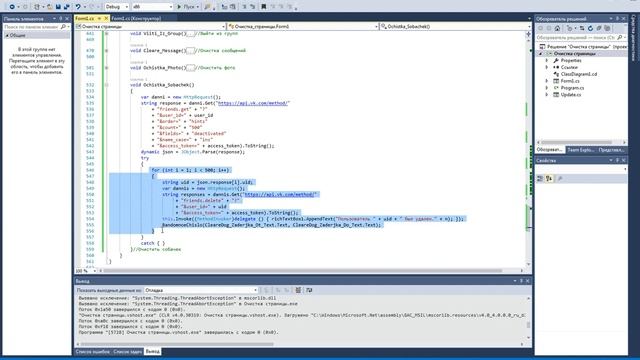Screen dimensions: 640x360
Task: Expand collapsed Cleare_Message method
Action: click(x=107, y=51)
